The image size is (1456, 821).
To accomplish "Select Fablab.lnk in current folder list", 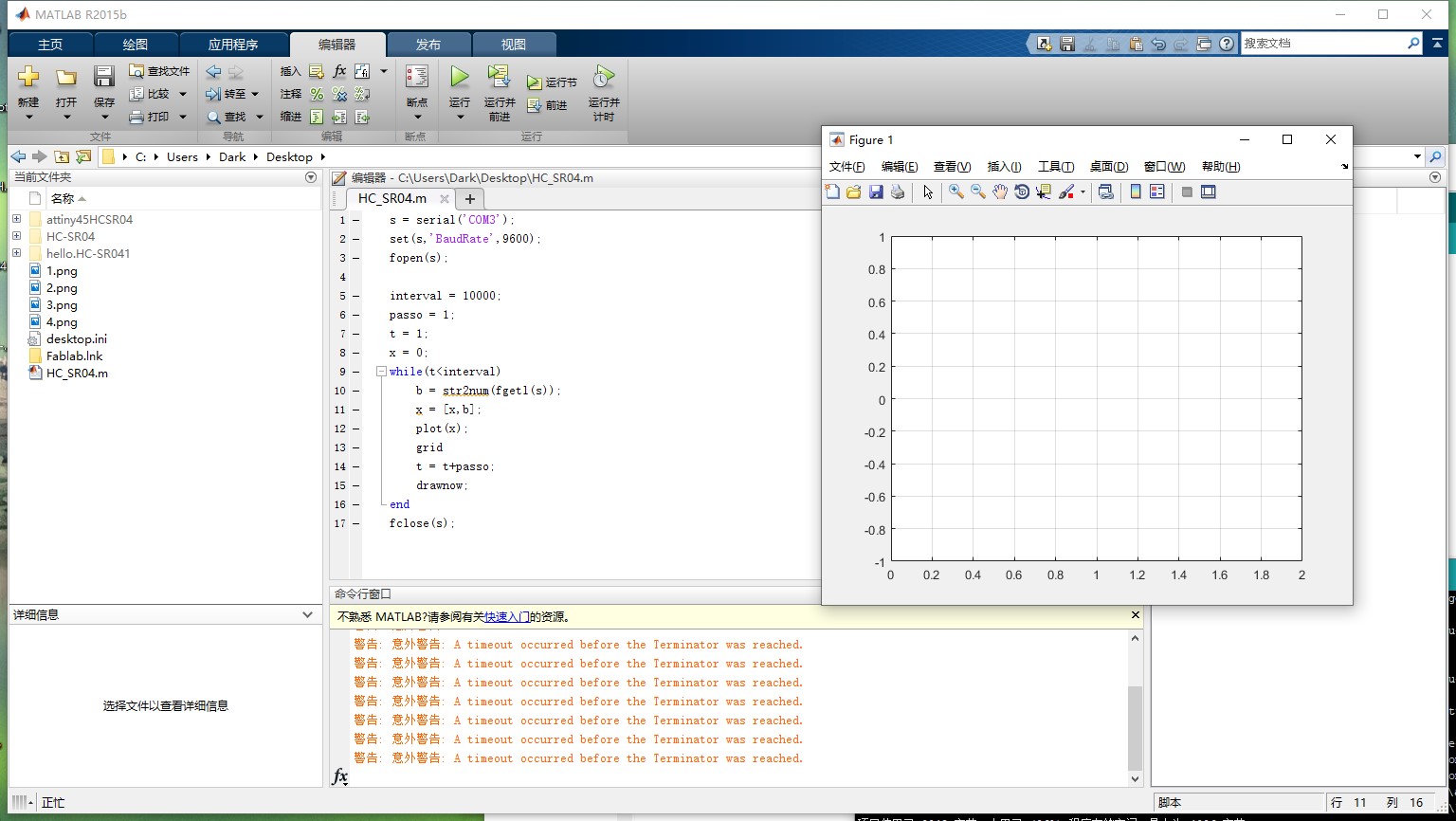I will click(x=74, y=356).
